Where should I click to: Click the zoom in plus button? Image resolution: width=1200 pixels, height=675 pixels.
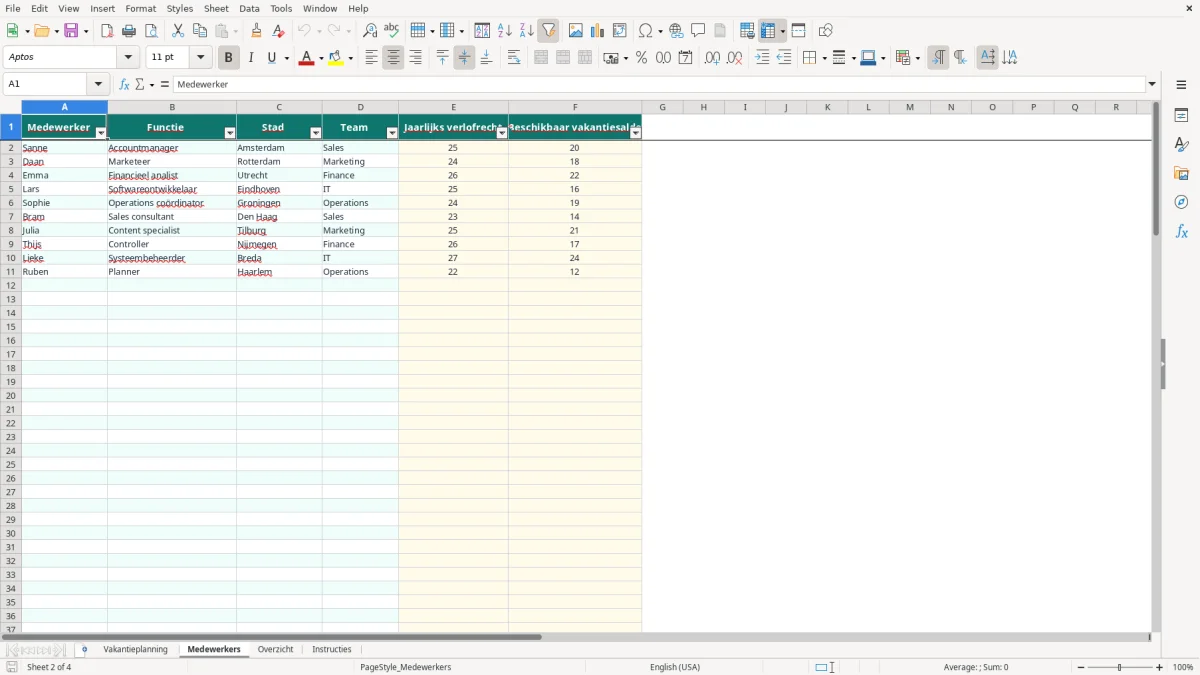coord(1160,667)
